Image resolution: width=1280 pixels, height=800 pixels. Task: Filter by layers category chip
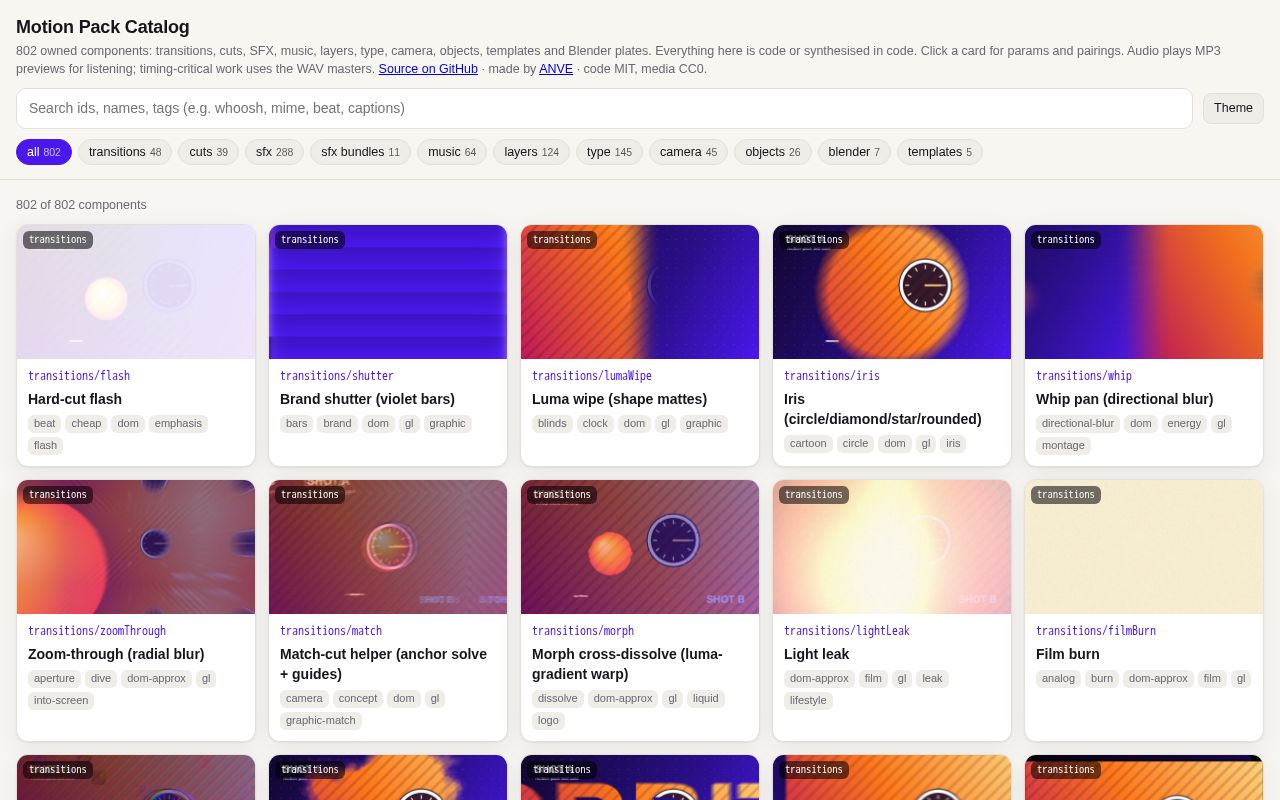click(x=531, y=152)
